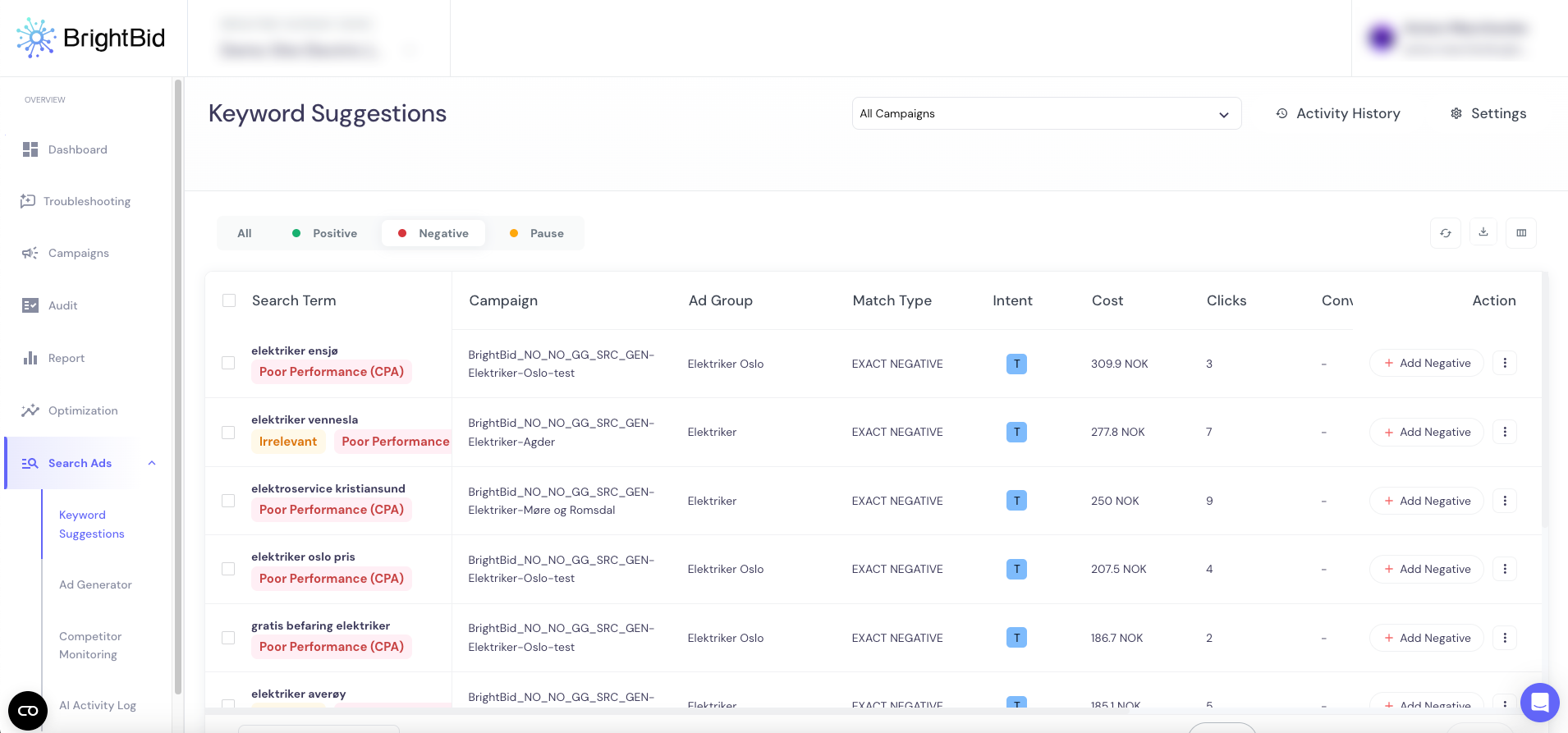The height and width of the screenshot is (733, 1568).
Task: Open the All Campaigns dropdown
Action: click(1047, 113)
